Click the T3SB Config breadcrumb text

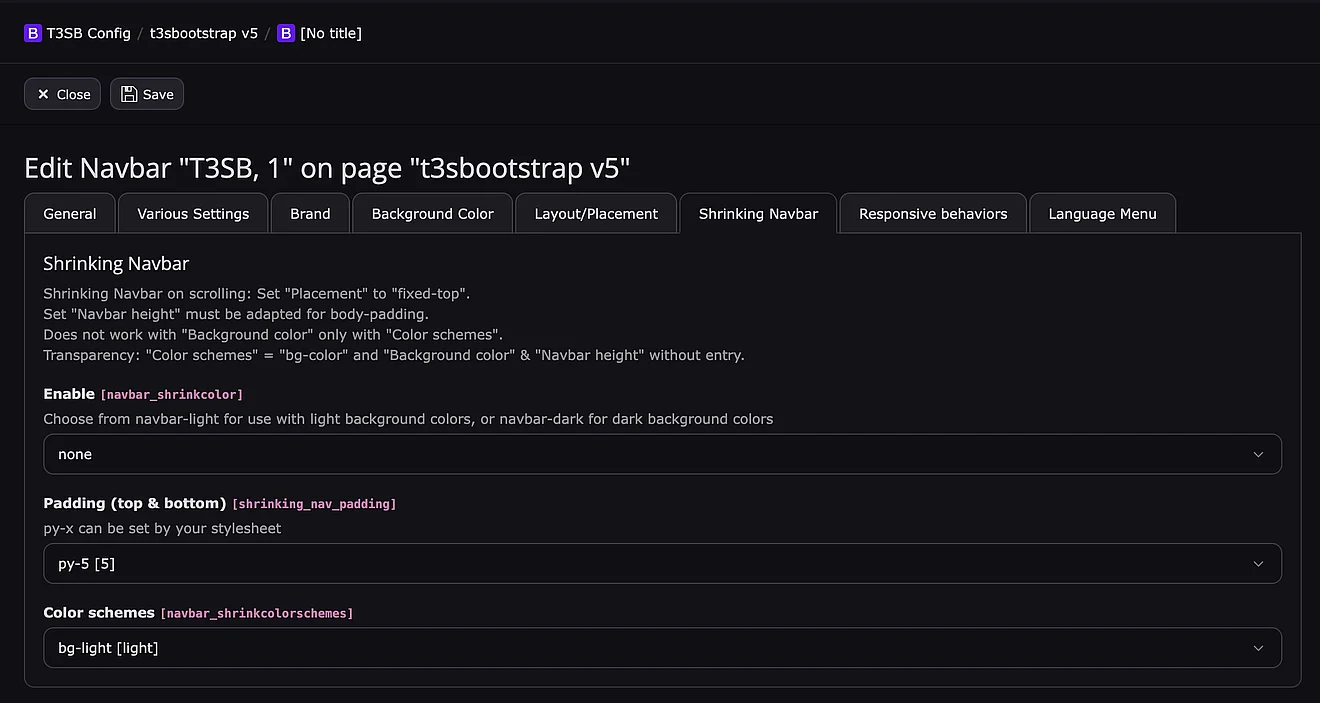(89, 33)
